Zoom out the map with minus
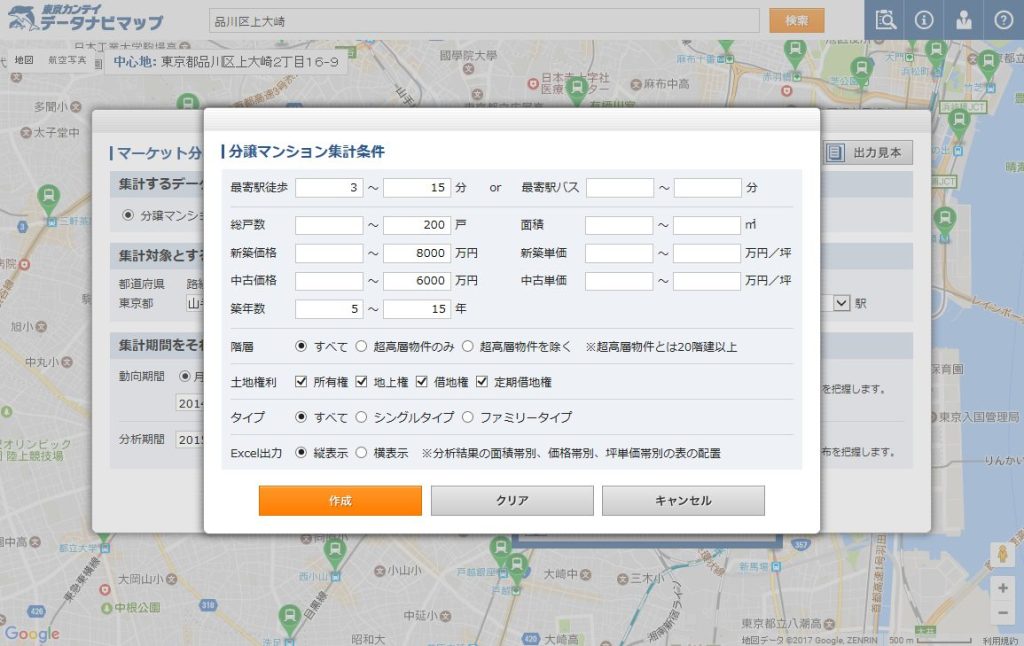 point(1002,612)
